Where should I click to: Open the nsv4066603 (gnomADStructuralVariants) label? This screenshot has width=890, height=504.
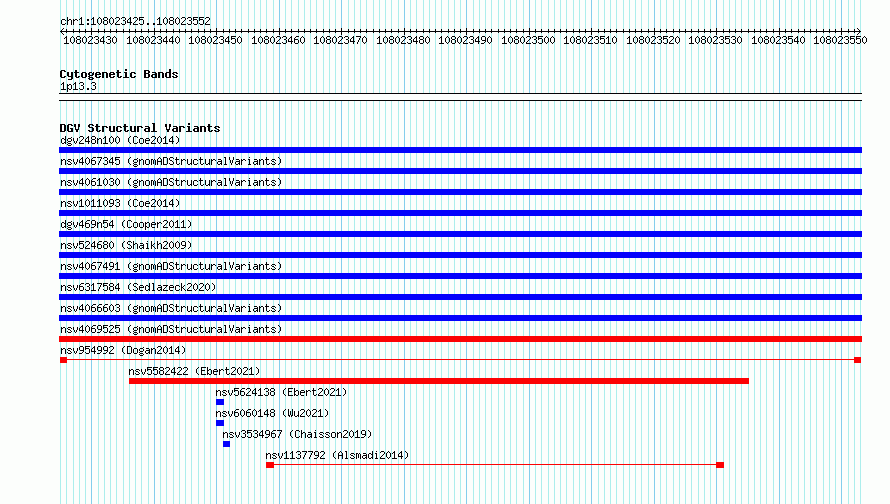point(171,308)
